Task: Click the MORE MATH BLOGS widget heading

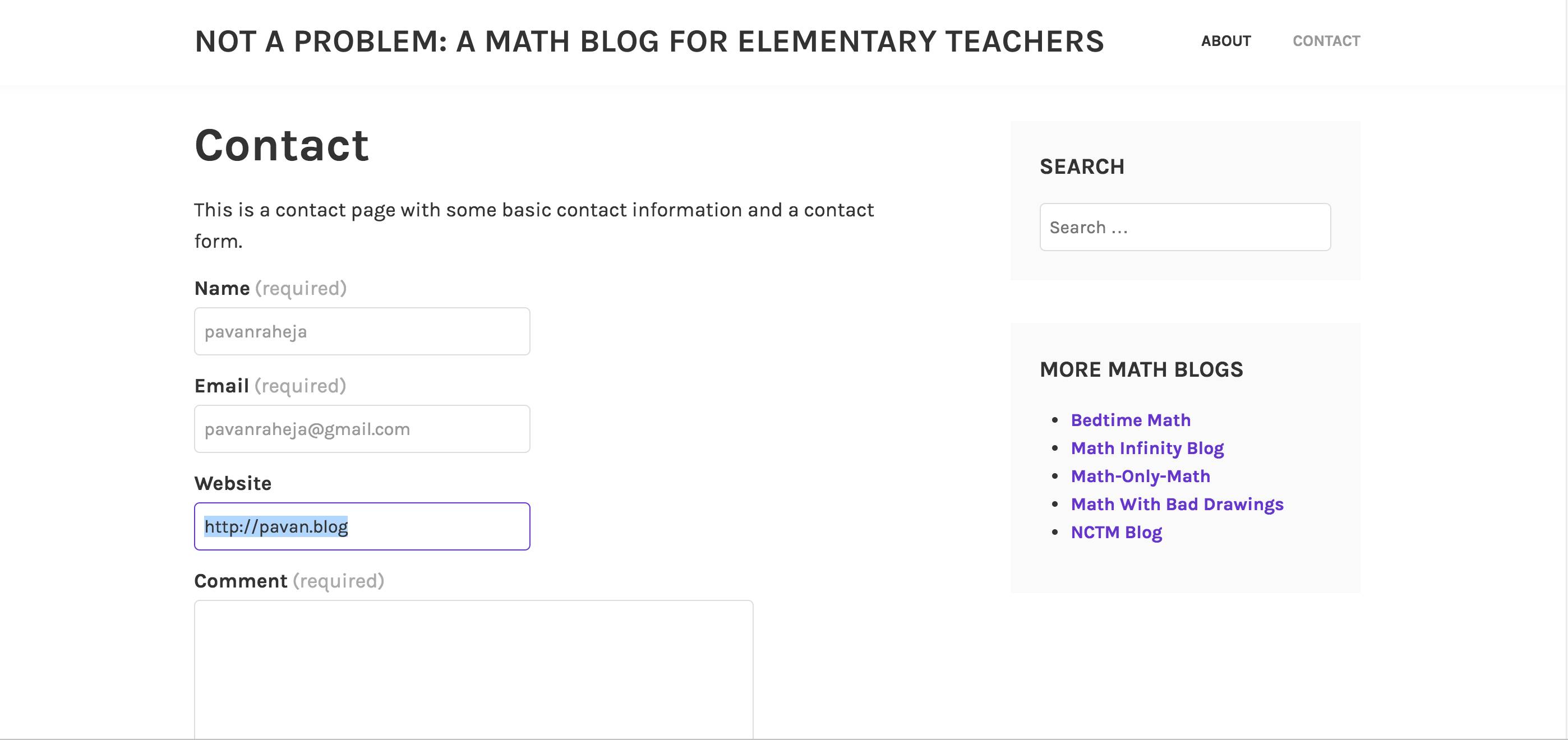Action: point(1141,369)
